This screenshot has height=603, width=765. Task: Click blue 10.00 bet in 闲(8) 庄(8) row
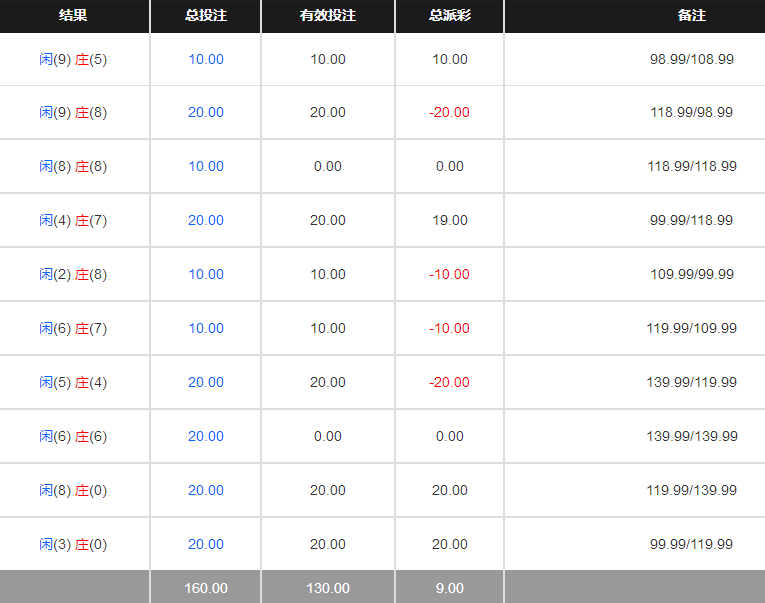tap(206, 166)
